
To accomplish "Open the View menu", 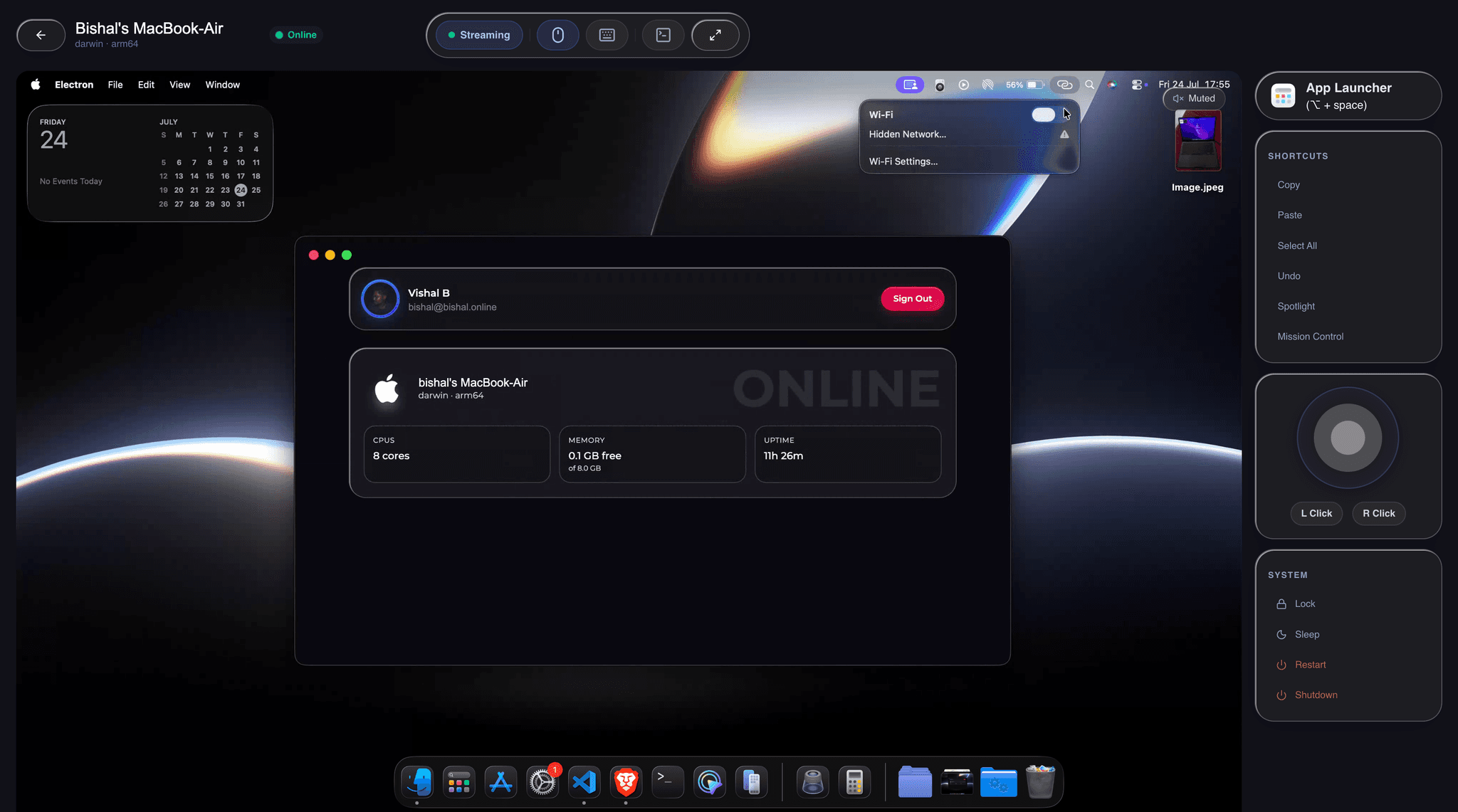I will pos(179,85).
